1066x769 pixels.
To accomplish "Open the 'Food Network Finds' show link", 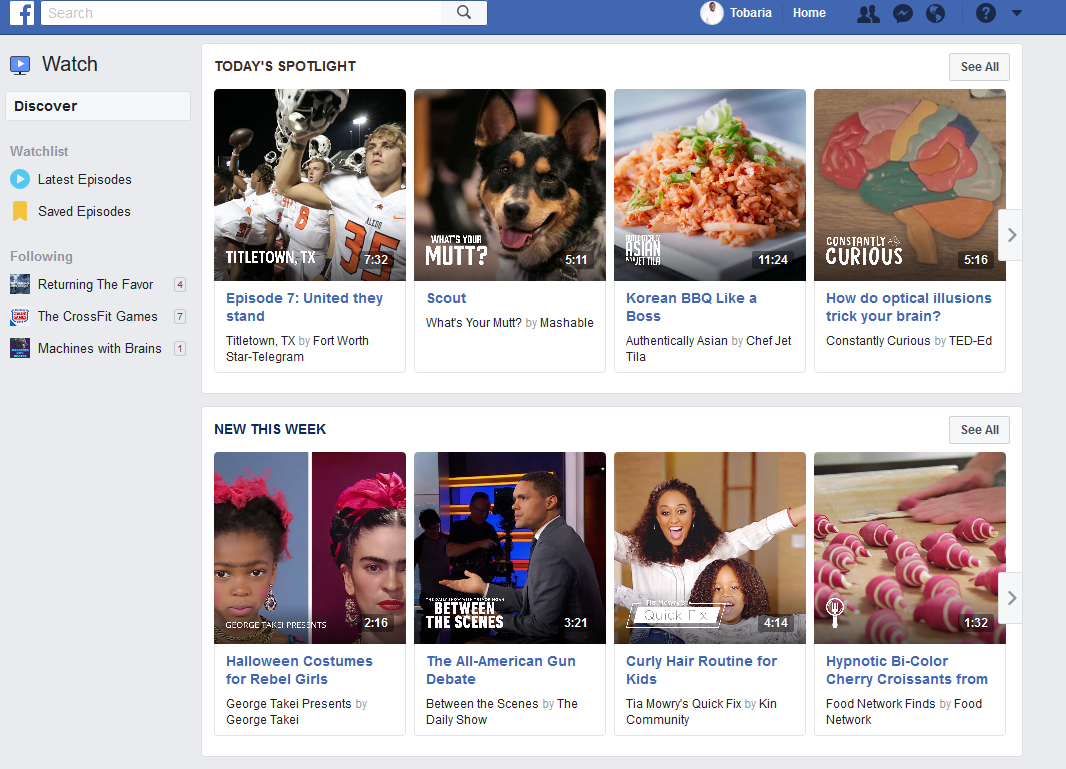I will pyautogui.click(x=880, y=704).
